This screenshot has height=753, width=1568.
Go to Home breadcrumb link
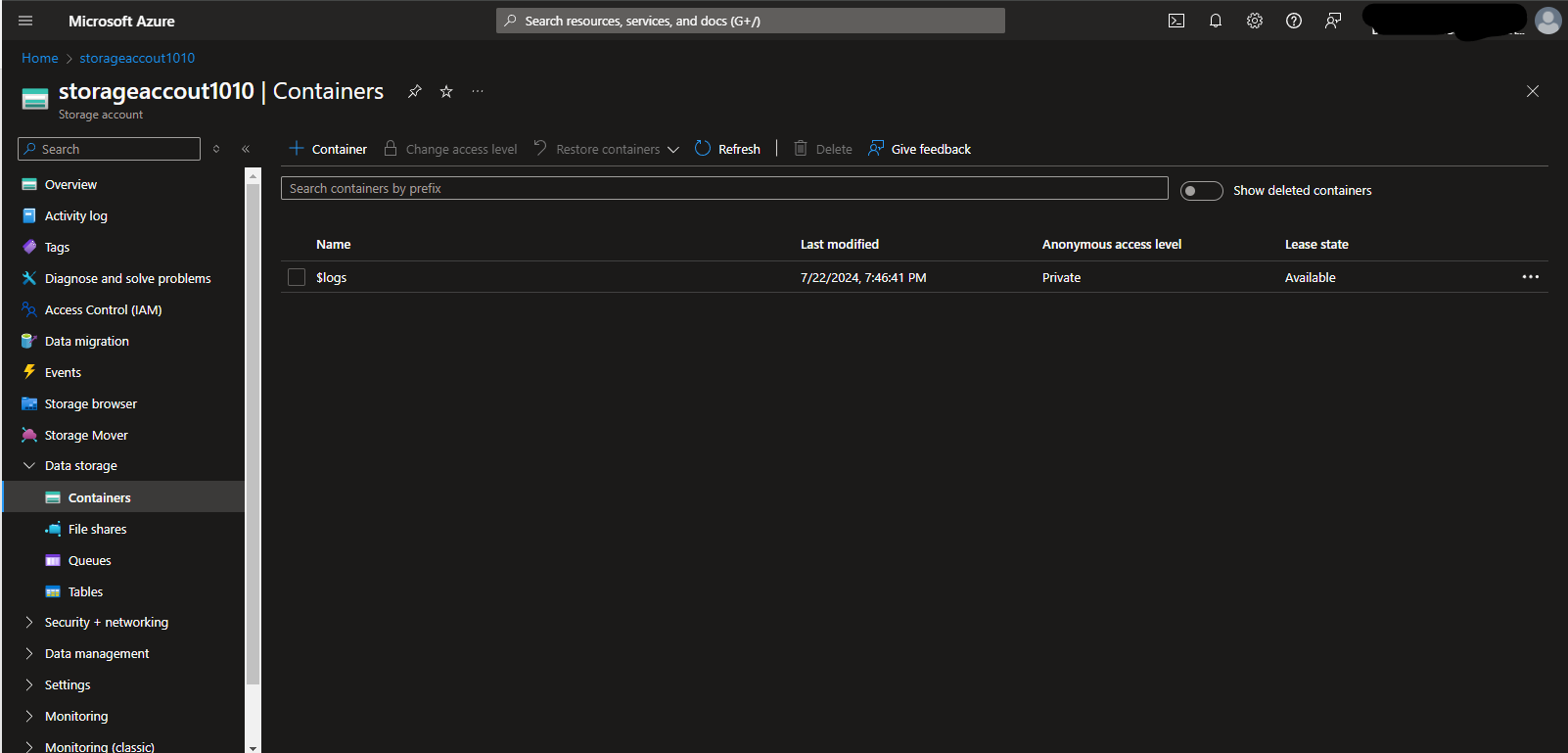40,58
